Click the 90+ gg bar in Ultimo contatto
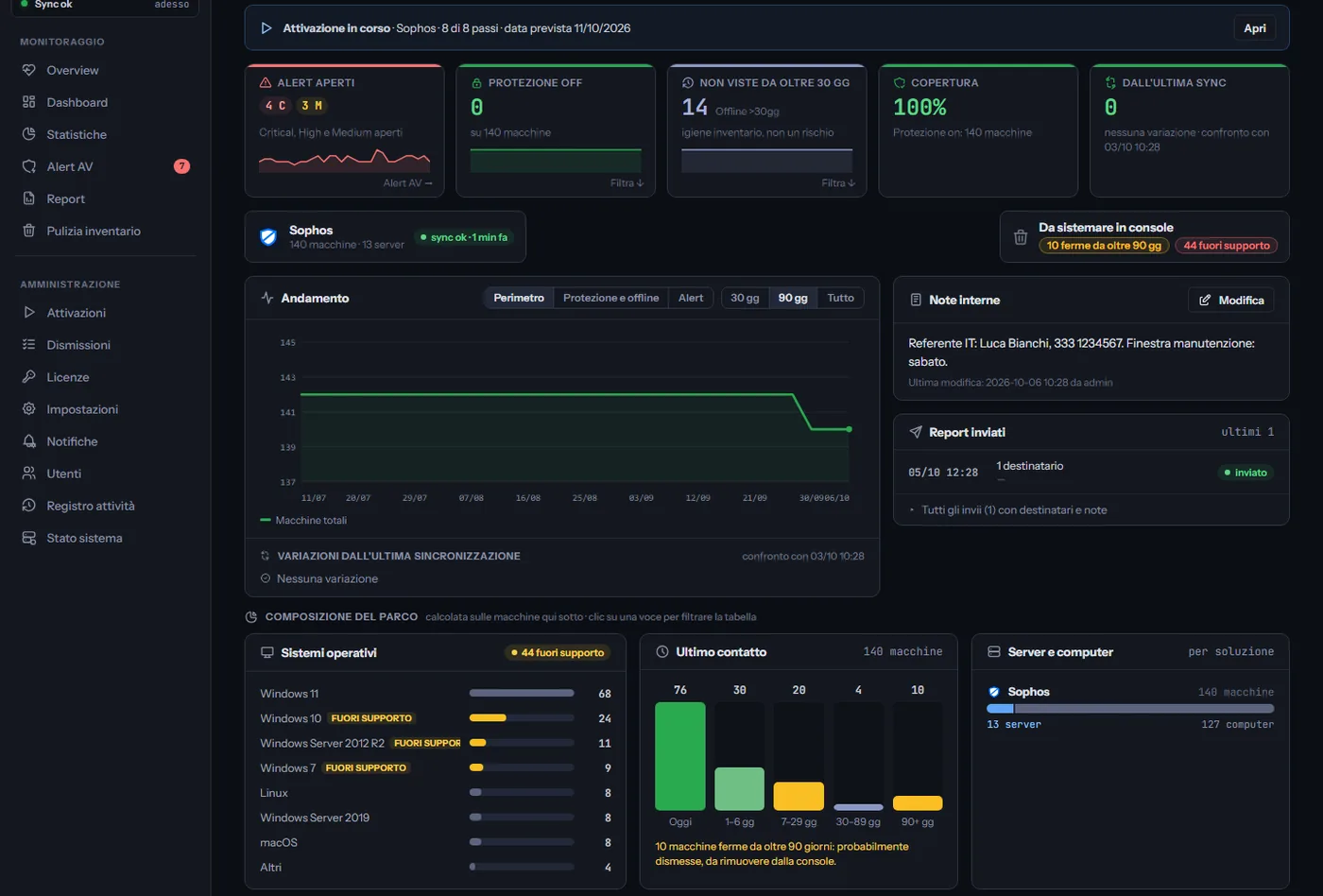This screenshot has height=896, width=1323. point(918,803)
